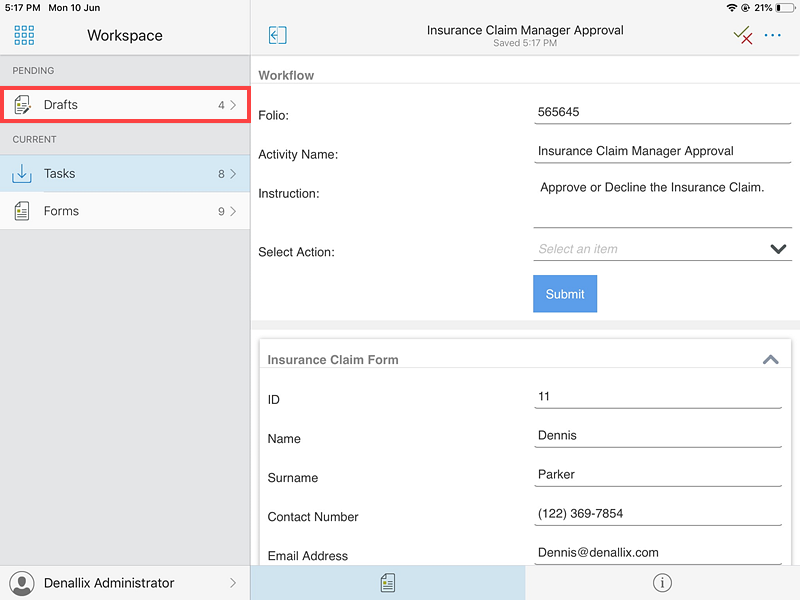Collapse the Insurance Claim Form section

770,359
